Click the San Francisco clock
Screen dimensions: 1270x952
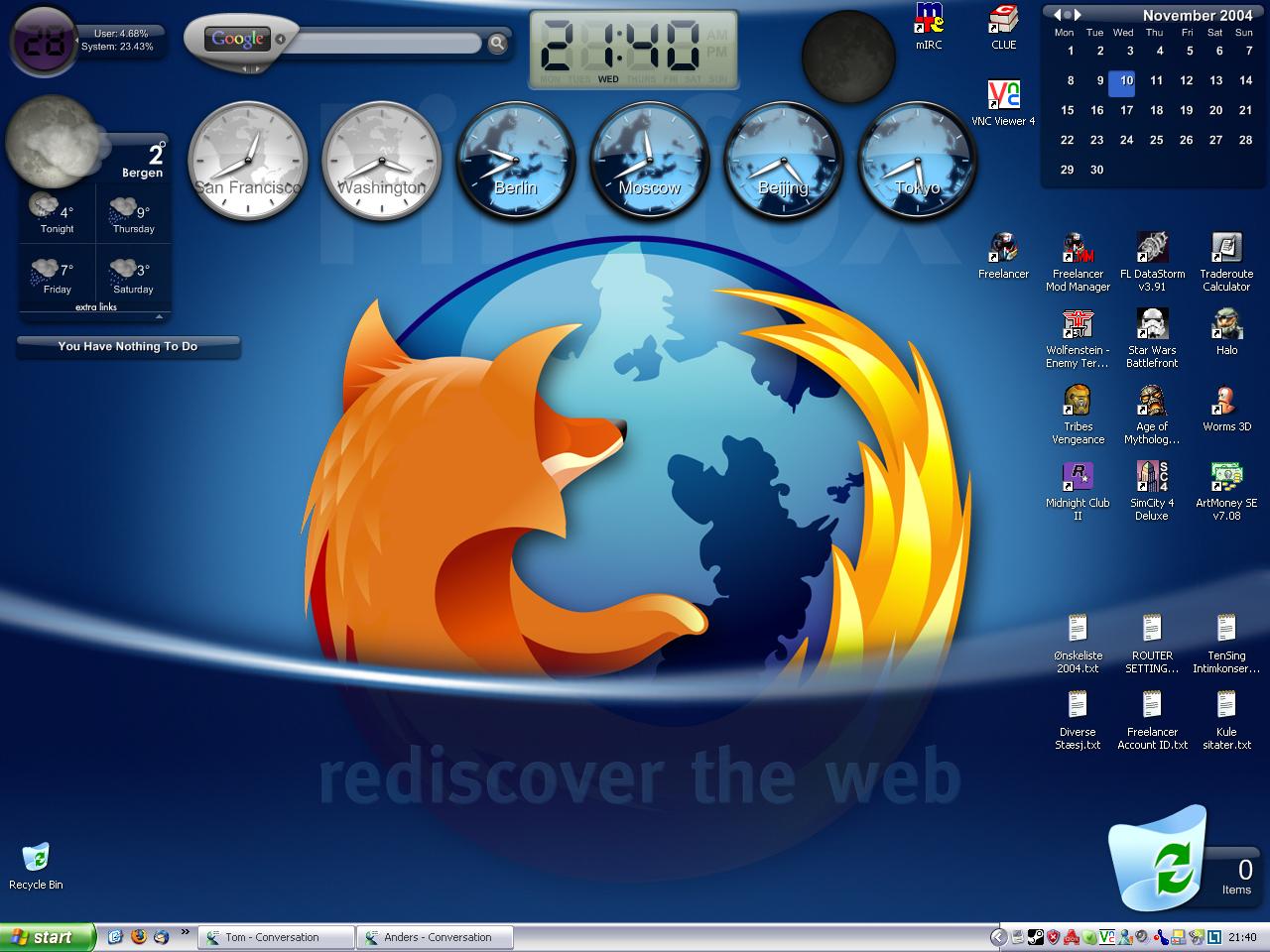click(x=247, y=163)
